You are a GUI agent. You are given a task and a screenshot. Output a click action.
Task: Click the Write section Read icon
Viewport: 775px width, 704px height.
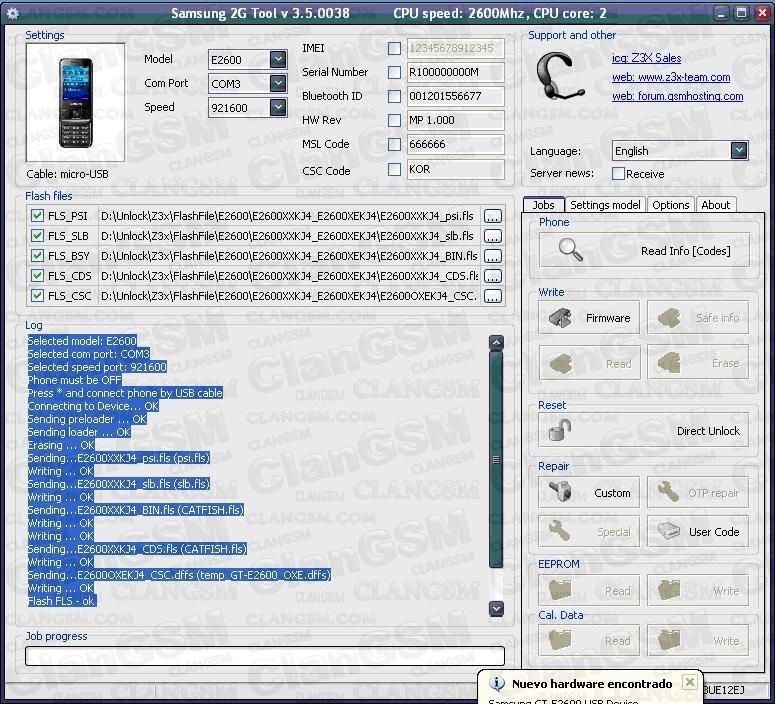point(560,363)
